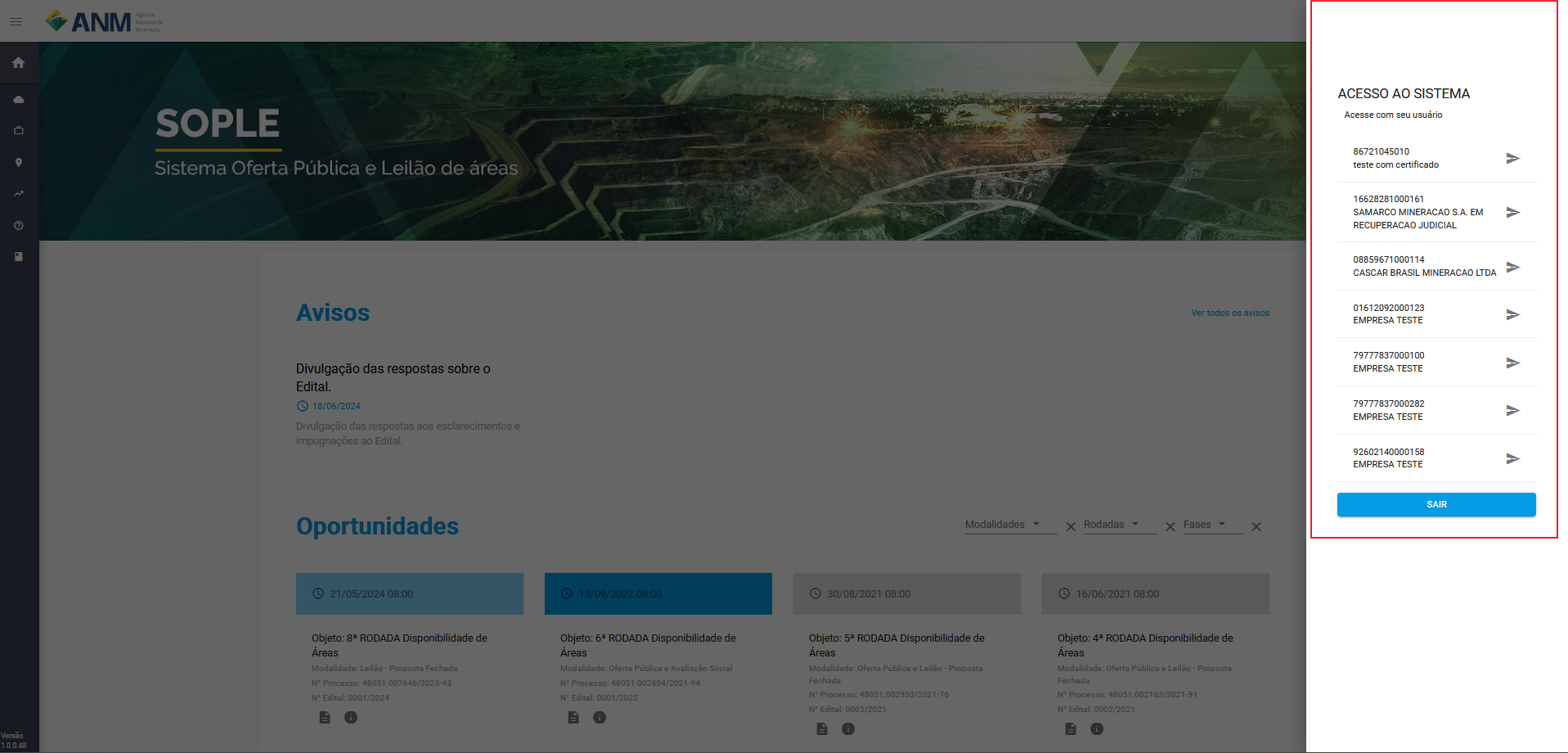This screenshot has width=1568, height=753.
Task: Expand the Fases dropdown filter
Action: [1212, 525]
